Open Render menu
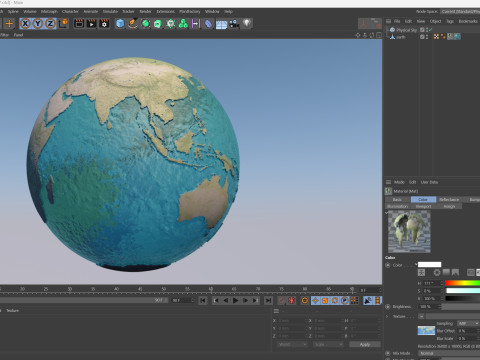 145,11
